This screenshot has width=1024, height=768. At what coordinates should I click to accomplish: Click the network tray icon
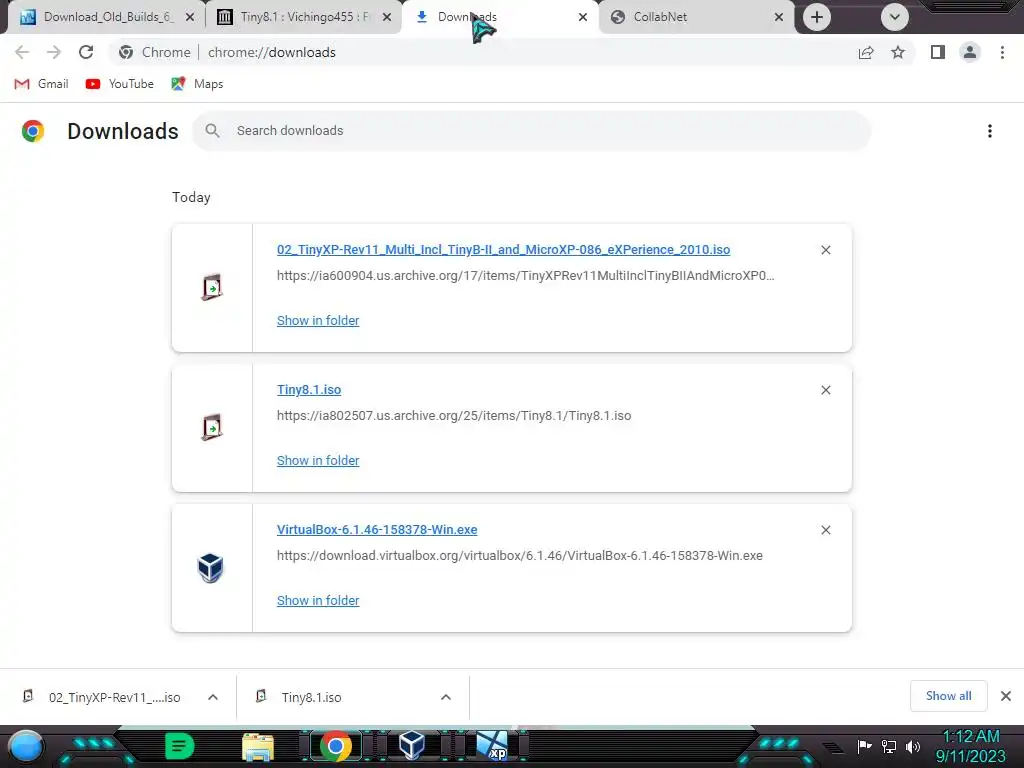pos(889,746)
